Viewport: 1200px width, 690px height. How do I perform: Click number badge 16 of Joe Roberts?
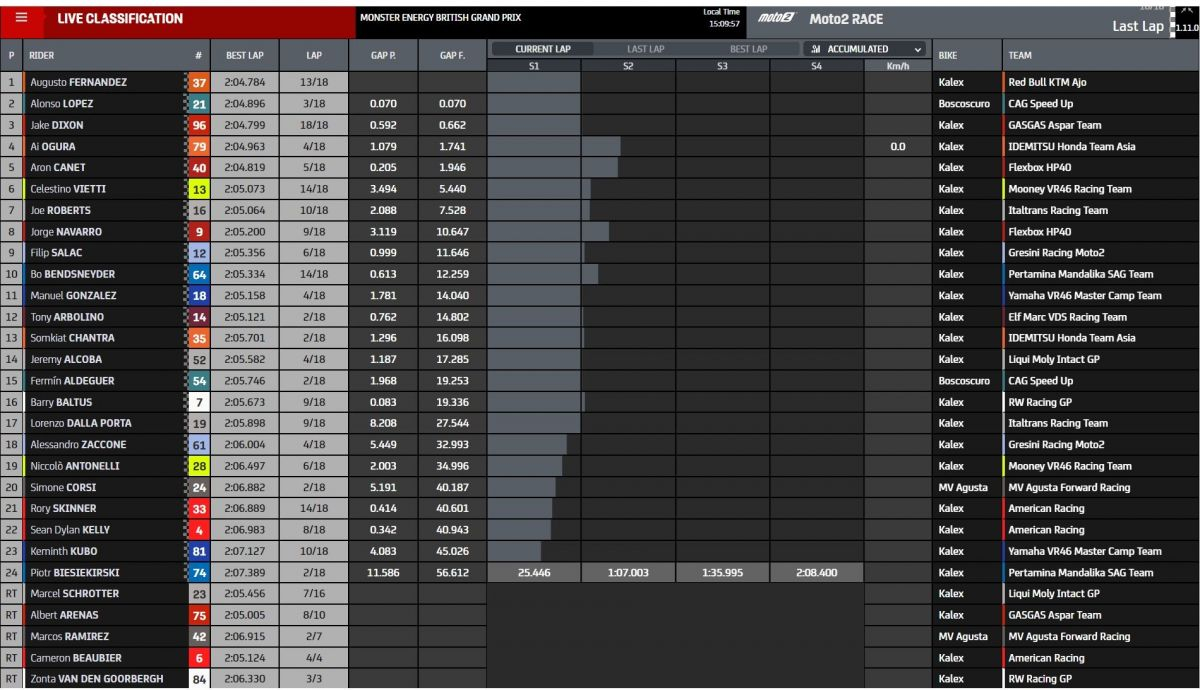coord(199,211)
